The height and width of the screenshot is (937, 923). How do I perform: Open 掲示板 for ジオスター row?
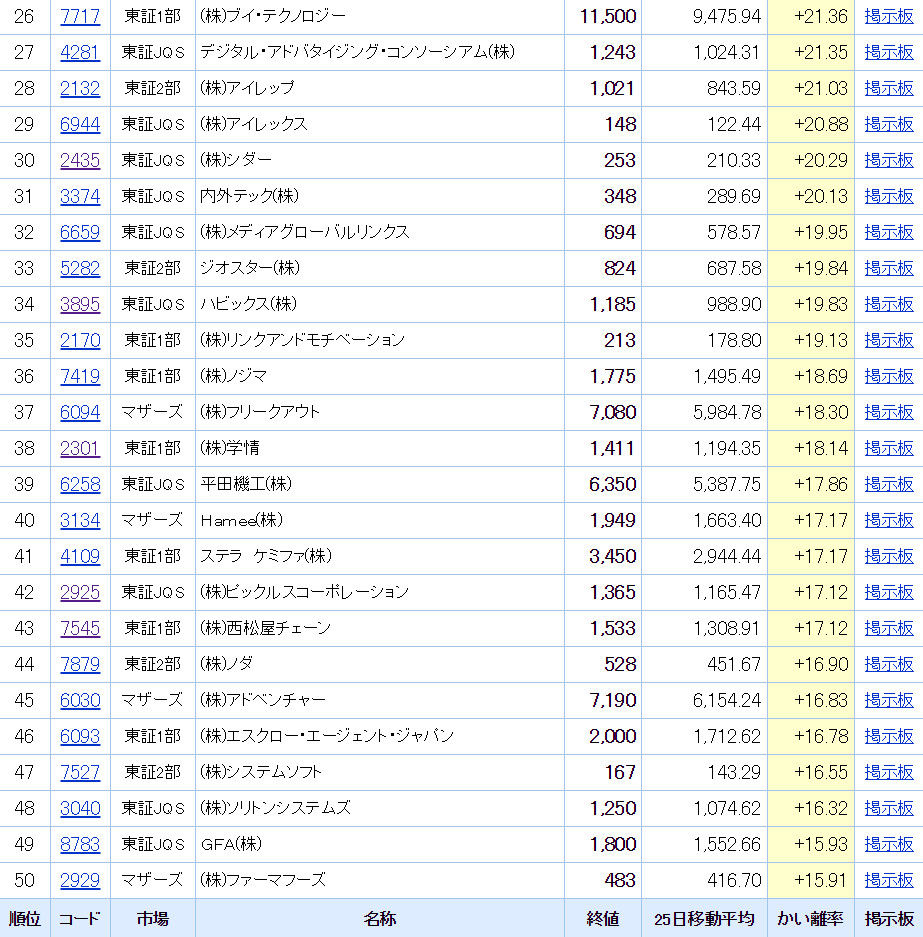pos(889,268)
